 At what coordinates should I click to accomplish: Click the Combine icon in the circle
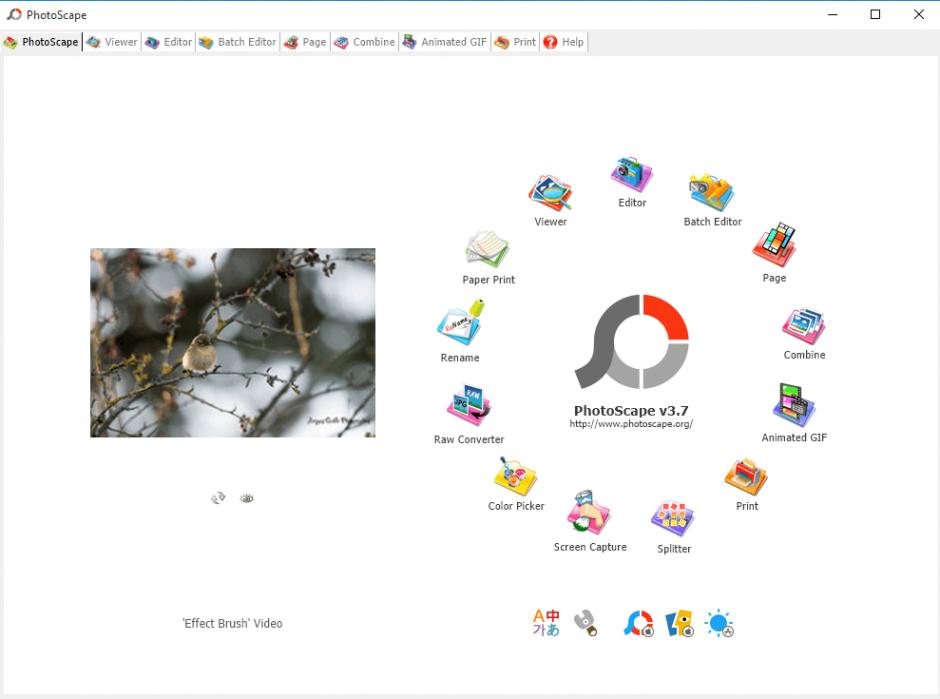coord(804,326)
